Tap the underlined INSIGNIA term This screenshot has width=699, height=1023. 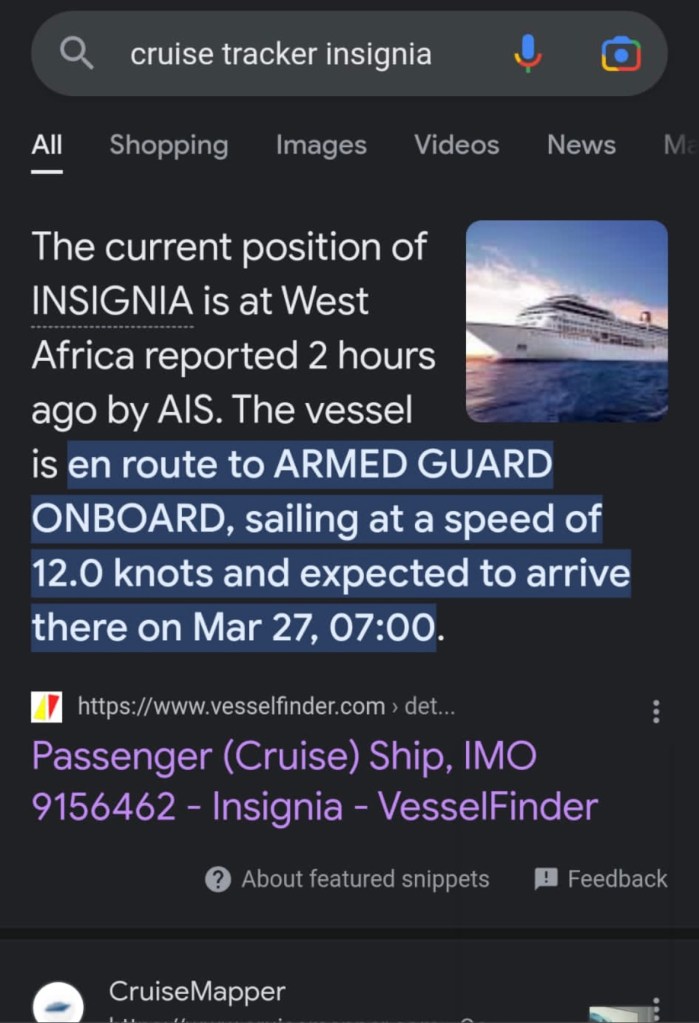point(111,301)
